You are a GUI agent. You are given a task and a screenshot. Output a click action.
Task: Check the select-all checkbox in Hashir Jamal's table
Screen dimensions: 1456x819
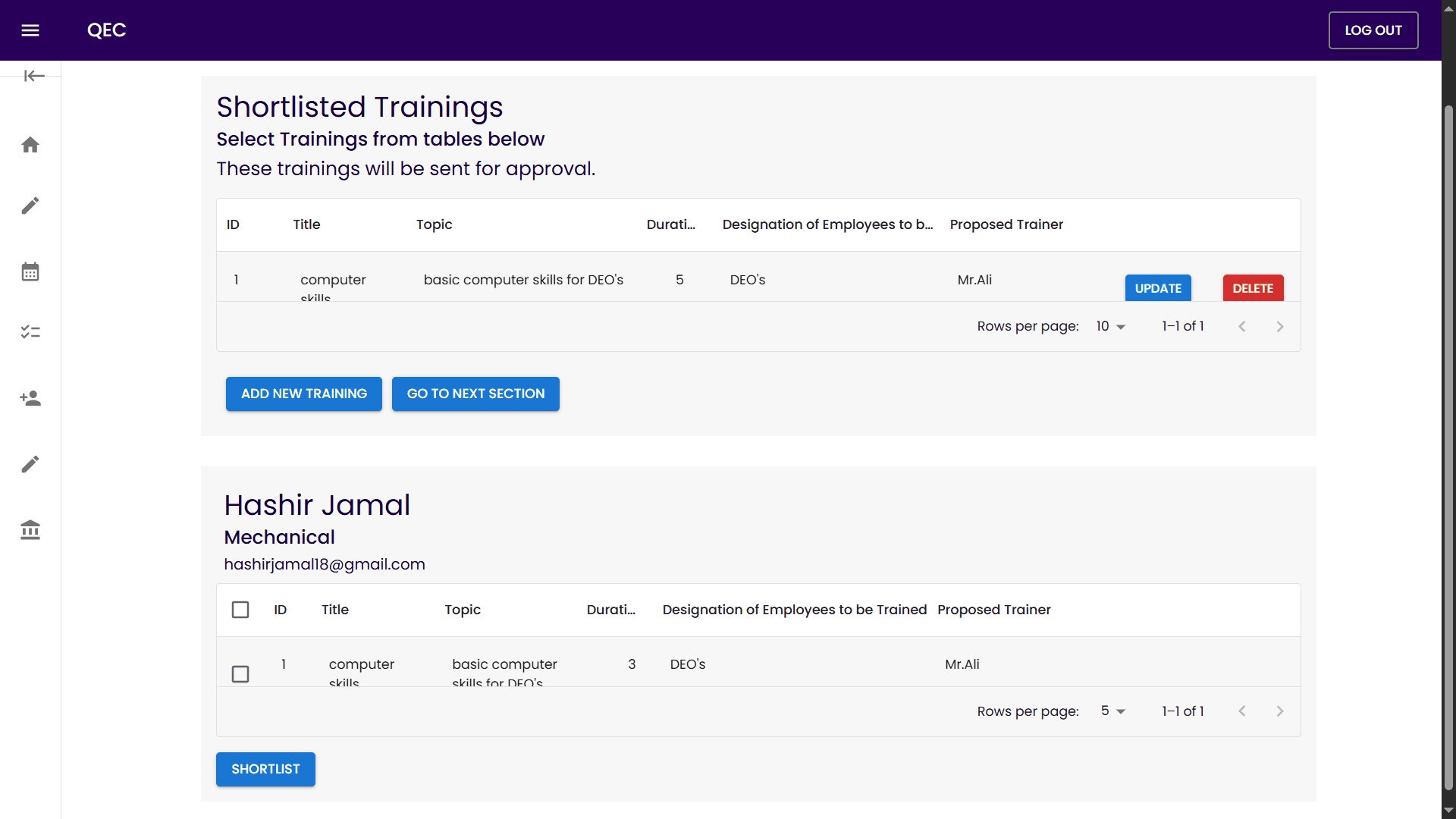(x=240, y=609)
